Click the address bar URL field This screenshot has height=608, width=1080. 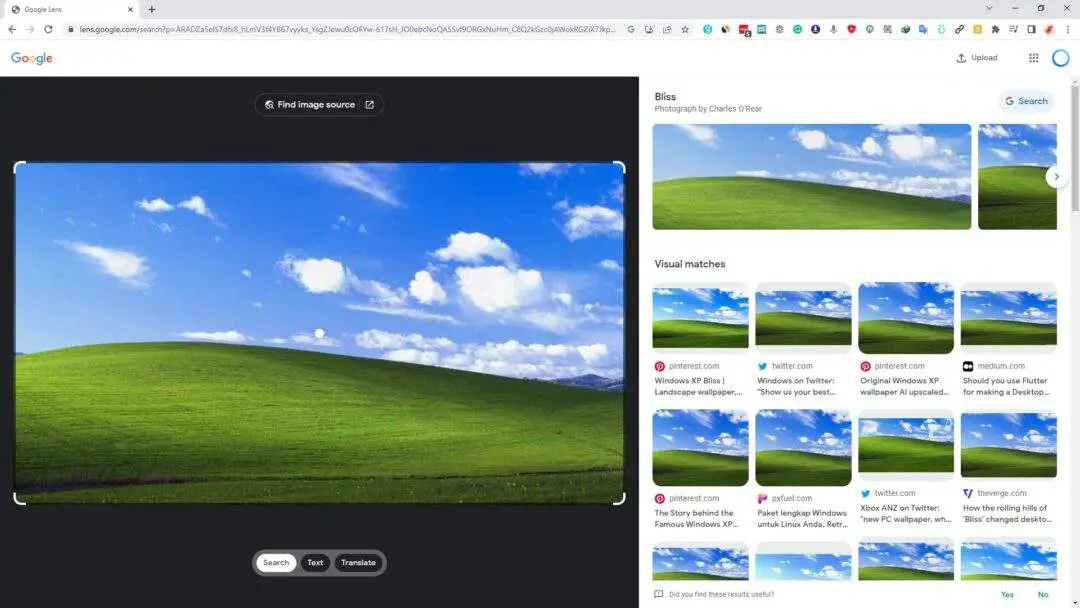coord(347,30)
